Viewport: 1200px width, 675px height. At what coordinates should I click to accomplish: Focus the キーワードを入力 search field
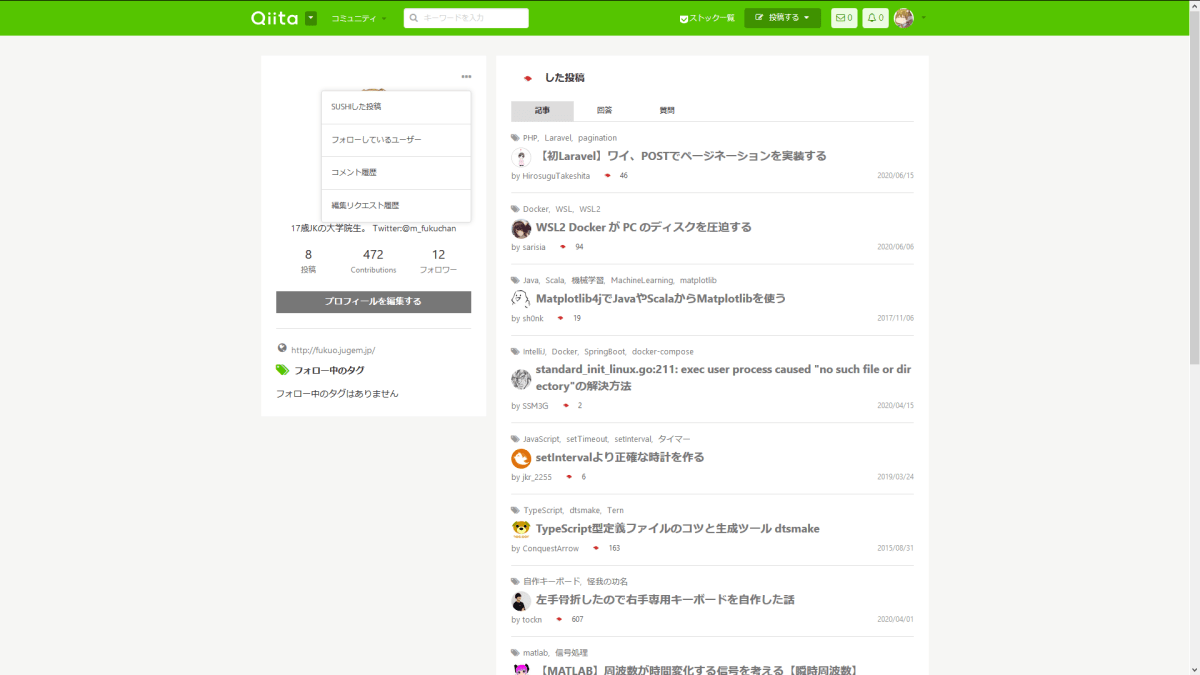click(466, 18)
